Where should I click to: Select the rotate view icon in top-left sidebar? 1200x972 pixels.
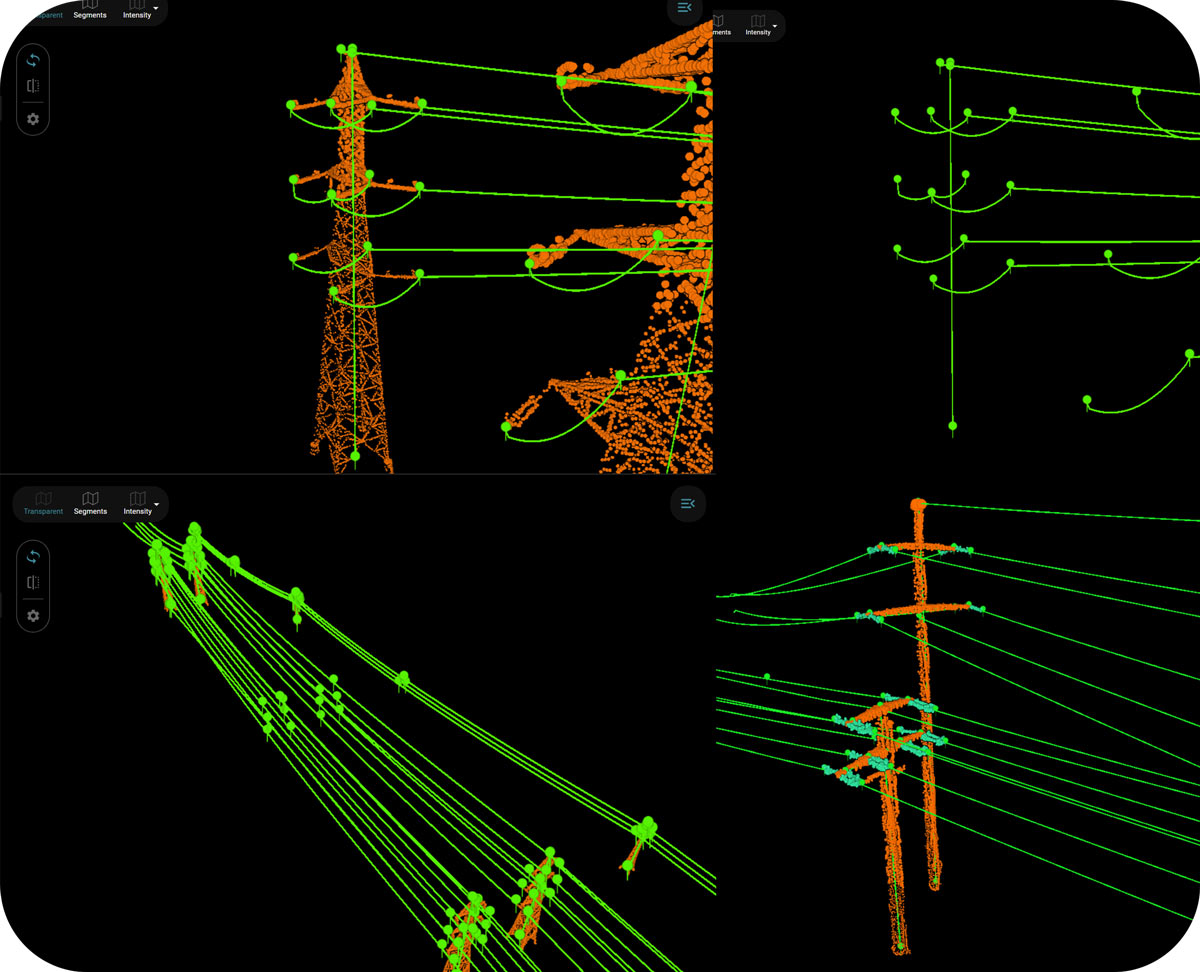(33, 60)
